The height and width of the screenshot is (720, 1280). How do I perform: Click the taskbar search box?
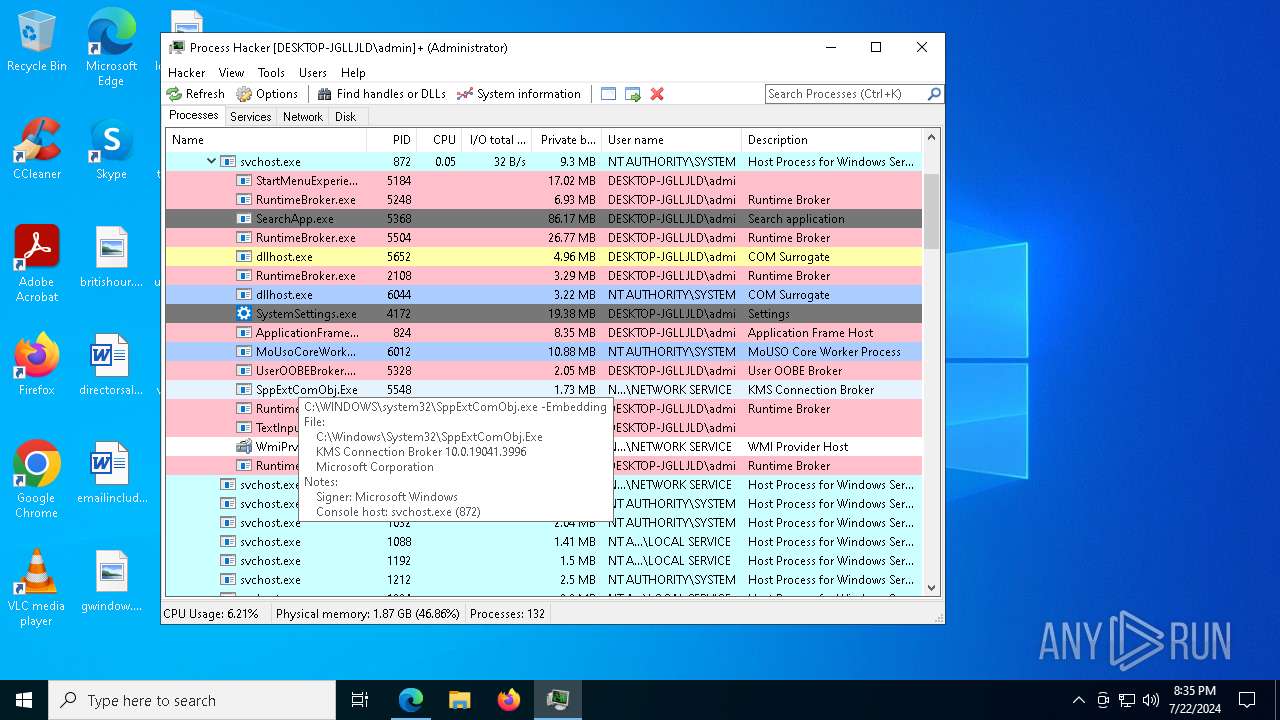192,700
